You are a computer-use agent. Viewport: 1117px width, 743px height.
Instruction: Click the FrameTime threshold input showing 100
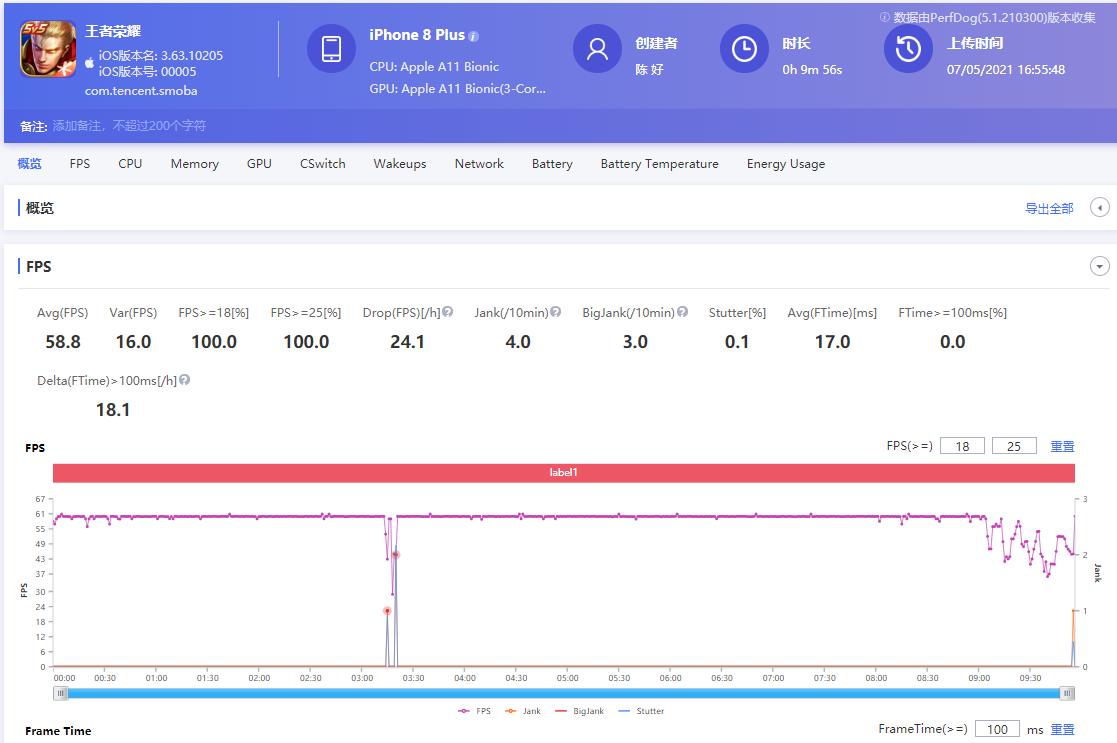[x=996, y=729]
